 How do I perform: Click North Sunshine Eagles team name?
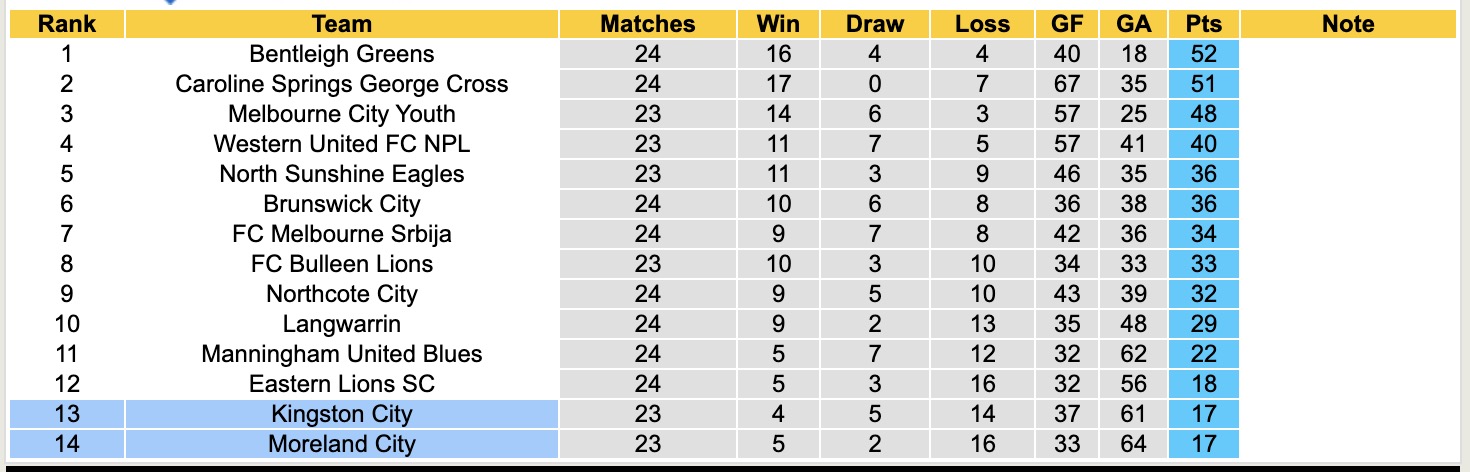point(341,174)
